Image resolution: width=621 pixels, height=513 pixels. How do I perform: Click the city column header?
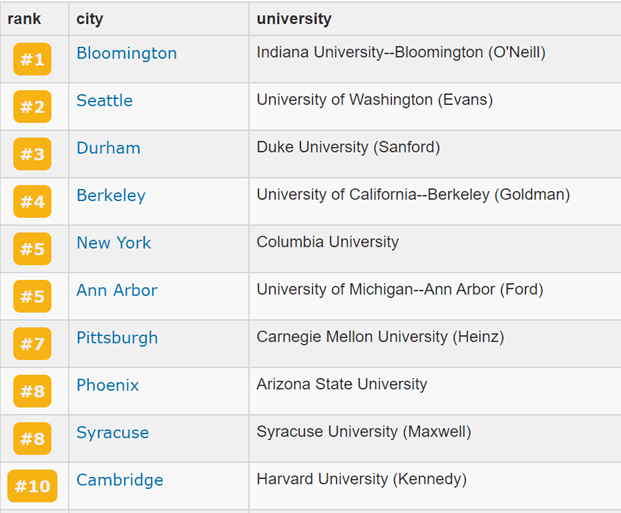pos(90,19)
